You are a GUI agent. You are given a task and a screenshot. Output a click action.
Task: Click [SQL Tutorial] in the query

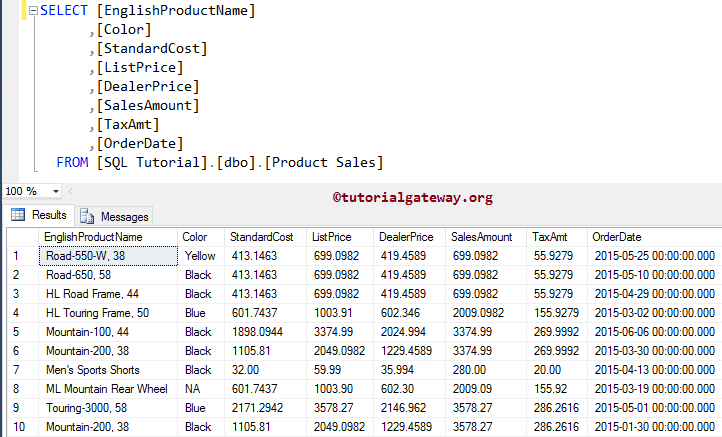pyautogui.click(x=152, y=163)
